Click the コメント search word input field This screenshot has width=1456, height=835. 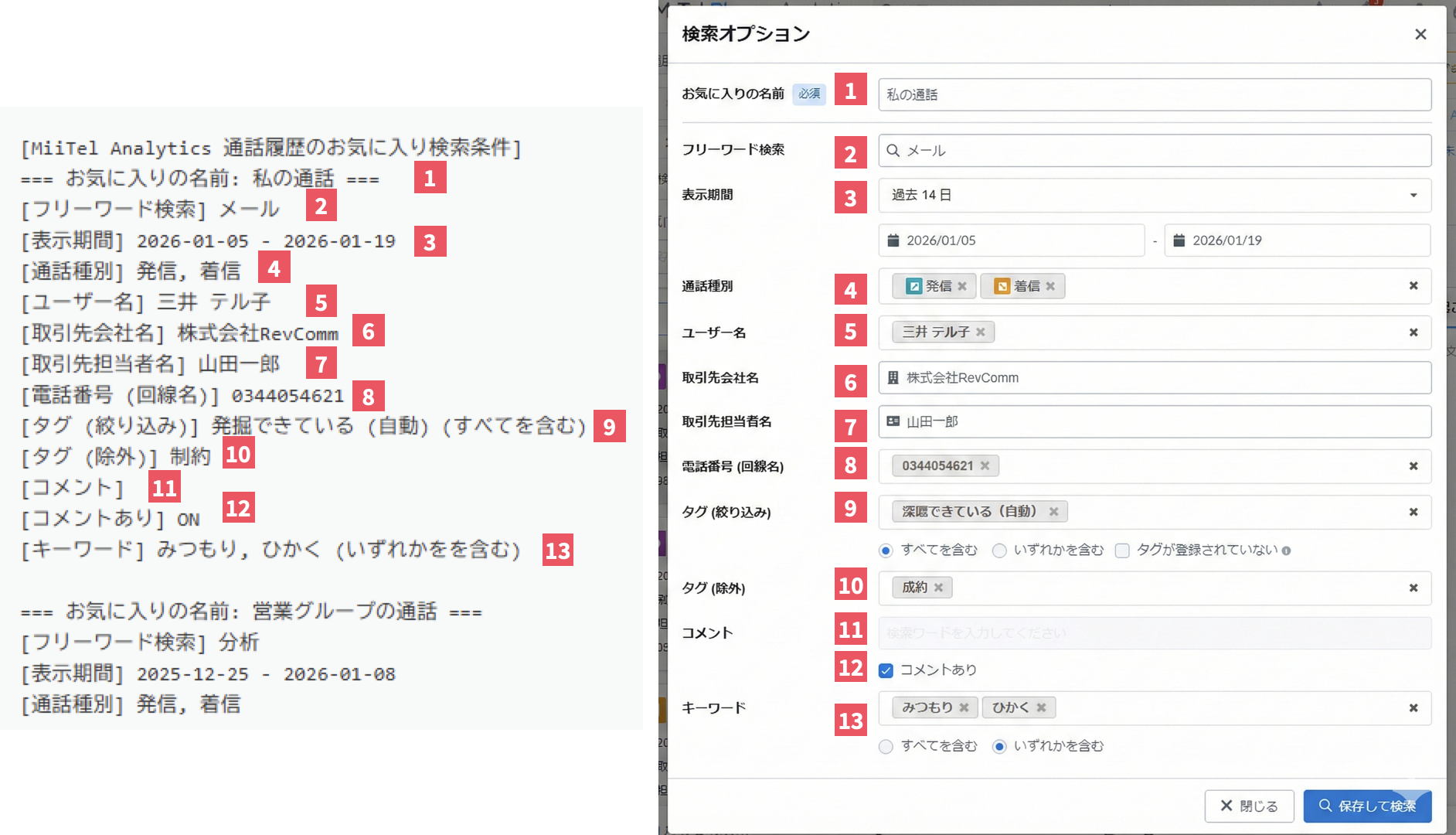tap(1155, 633)
